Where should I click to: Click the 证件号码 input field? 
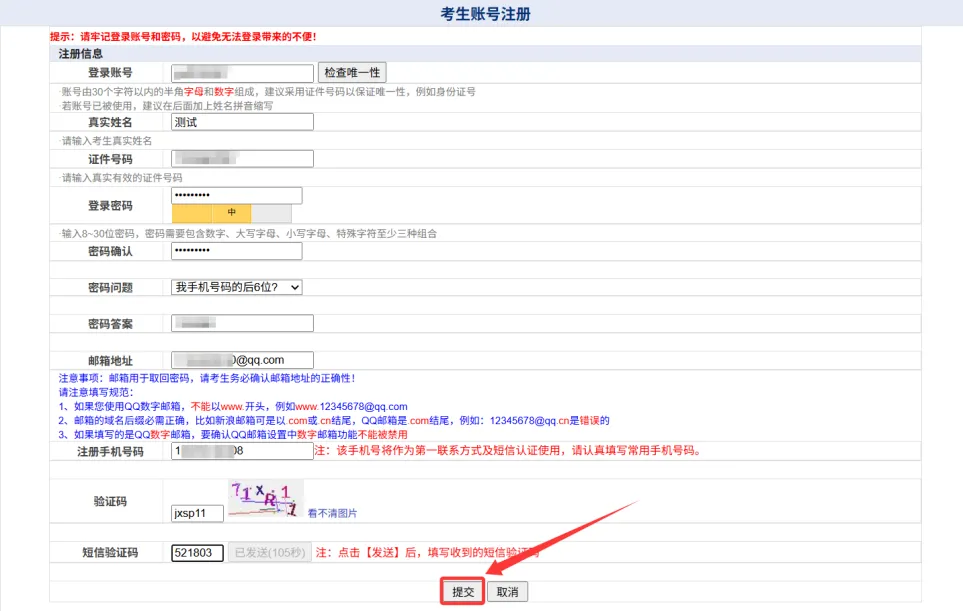coord(242,159)
